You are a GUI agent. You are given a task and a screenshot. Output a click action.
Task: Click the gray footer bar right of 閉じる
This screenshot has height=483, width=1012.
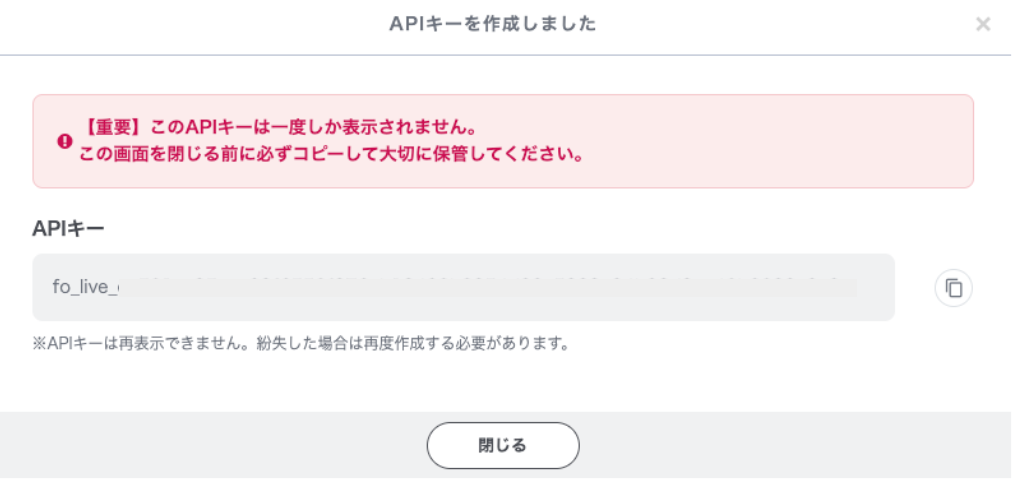[800, 445]
